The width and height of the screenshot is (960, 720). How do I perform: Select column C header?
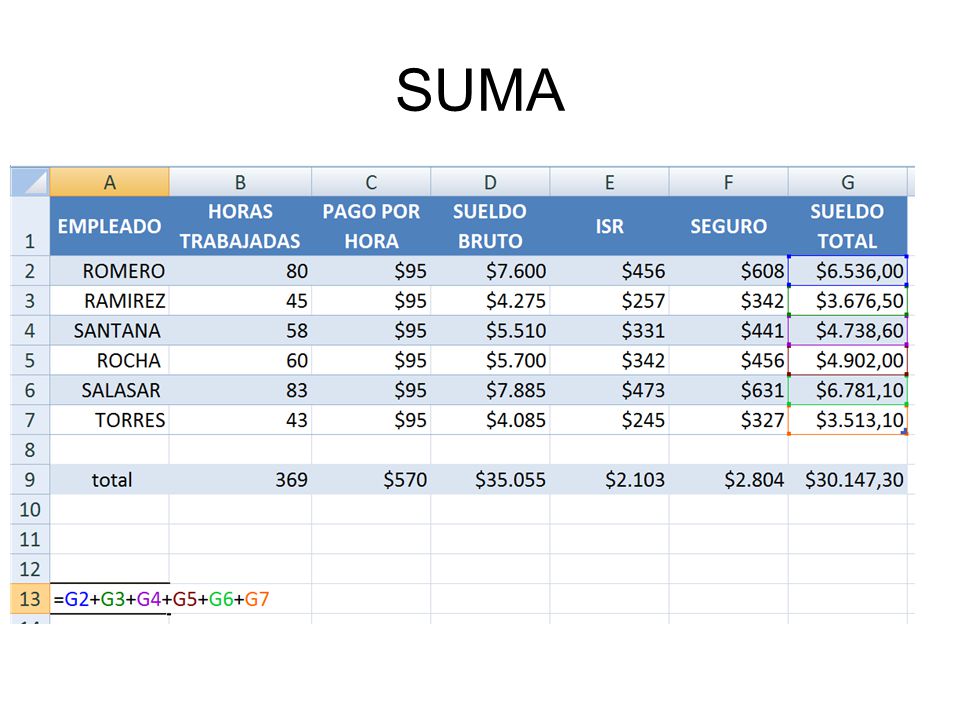(371, 182)
